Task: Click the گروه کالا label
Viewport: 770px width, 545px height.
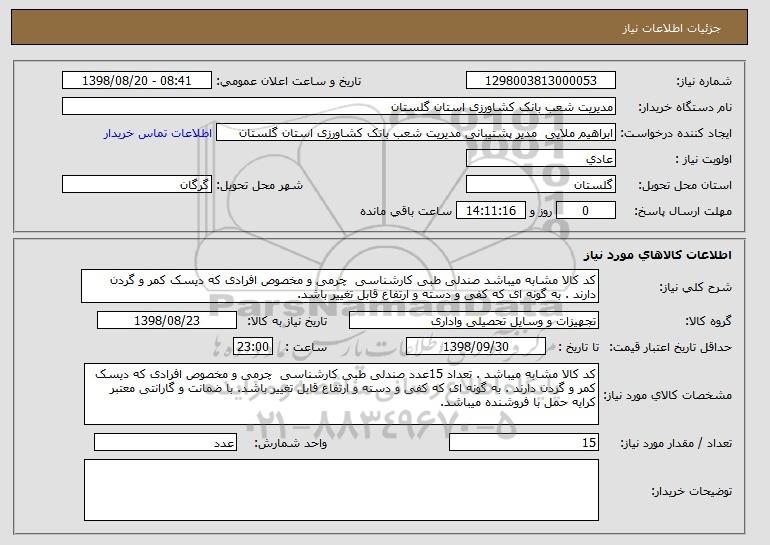Action: (x=709, y=322)
